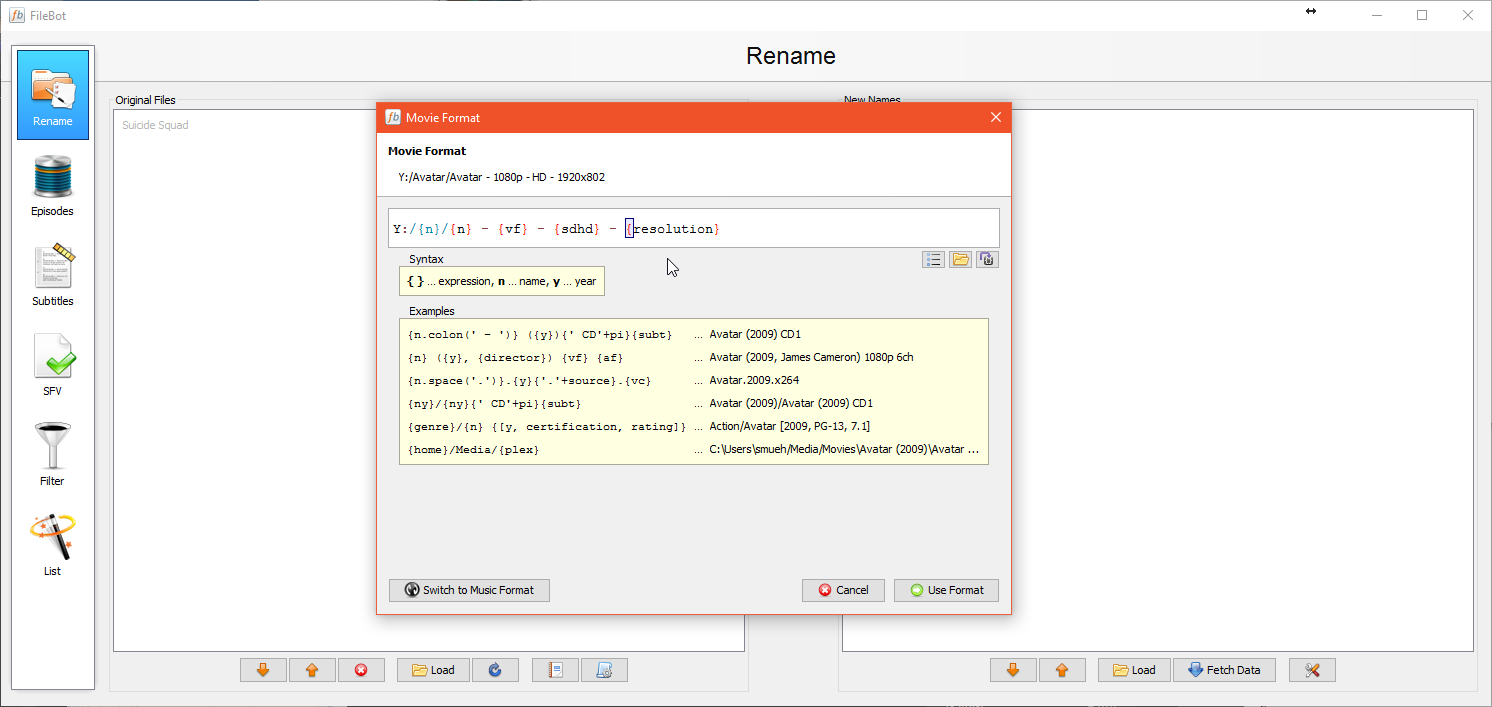Image resolution: width=1492 pixels, height=707 pixels.
Task: Open the Rename panel in sidebar
Action: click(x=53, y=95)
